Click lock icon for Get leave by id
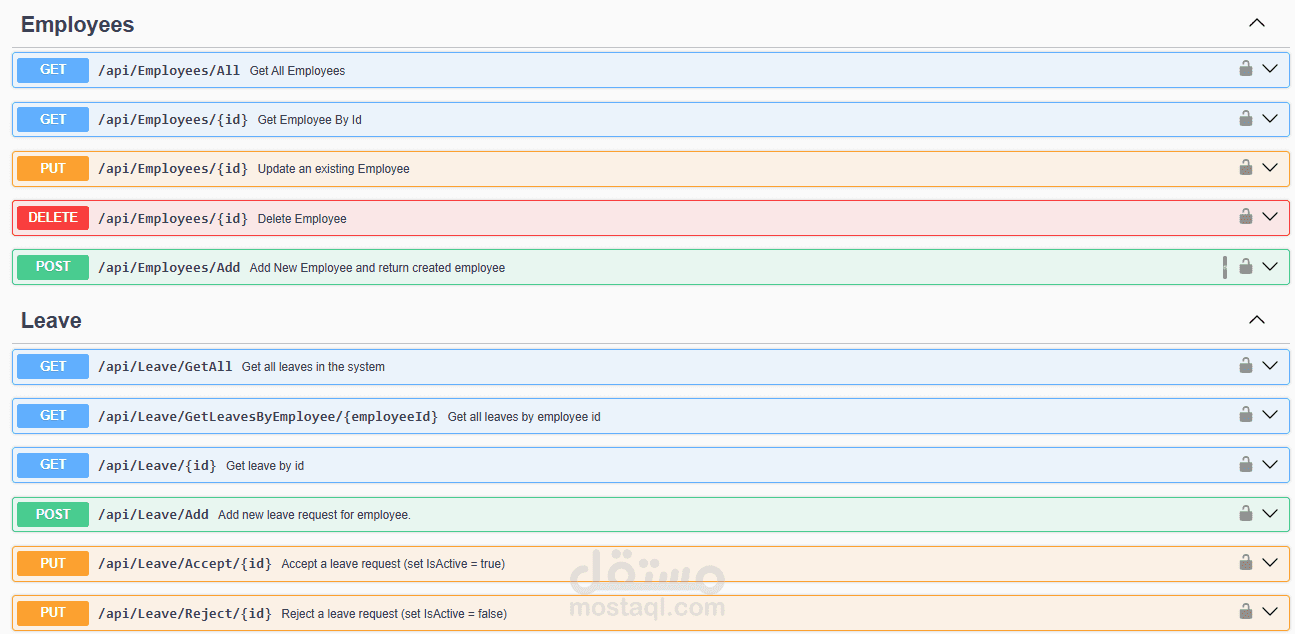The height and width of the screenshot is (634, 1295). click(x=1246, y=465)
